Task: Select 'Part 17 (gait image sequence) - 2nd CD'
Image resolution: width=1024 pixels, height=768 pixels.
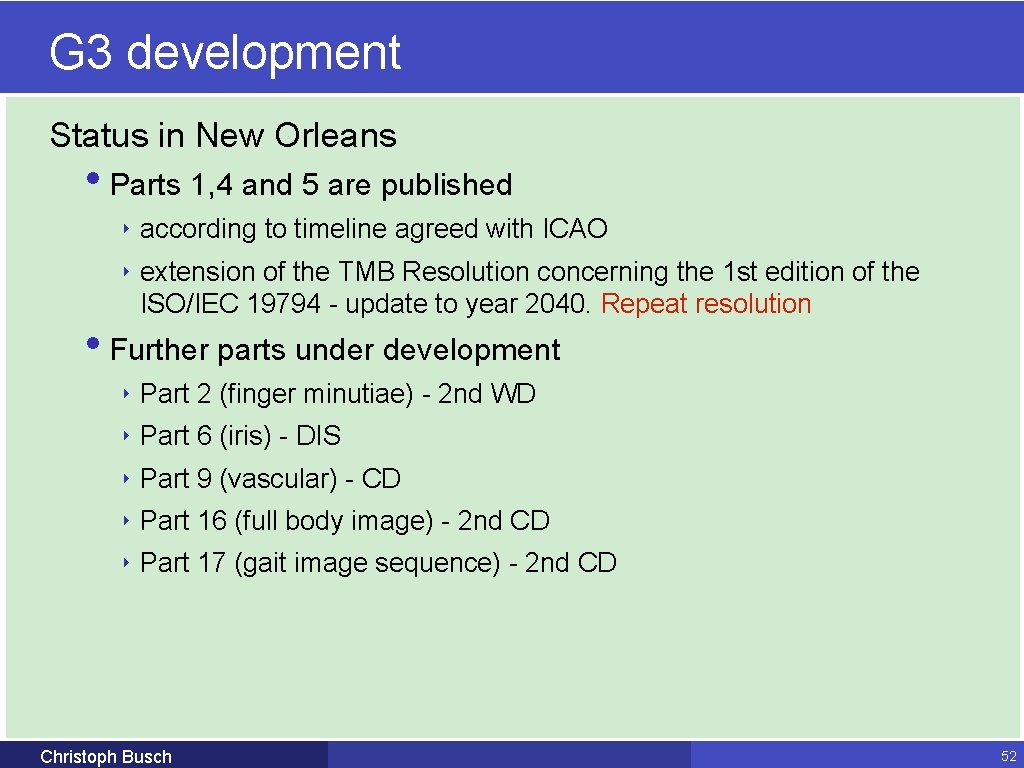Action: tap(378, 563)
